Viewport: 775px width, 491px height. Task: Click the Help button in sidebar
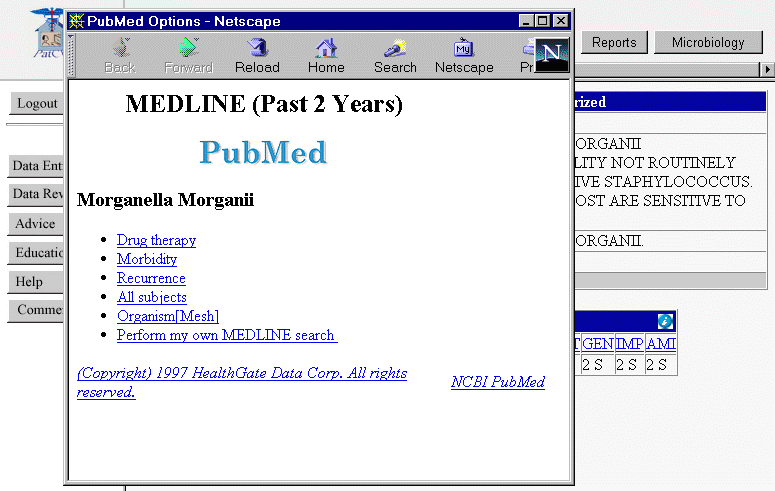pos(35,282)
